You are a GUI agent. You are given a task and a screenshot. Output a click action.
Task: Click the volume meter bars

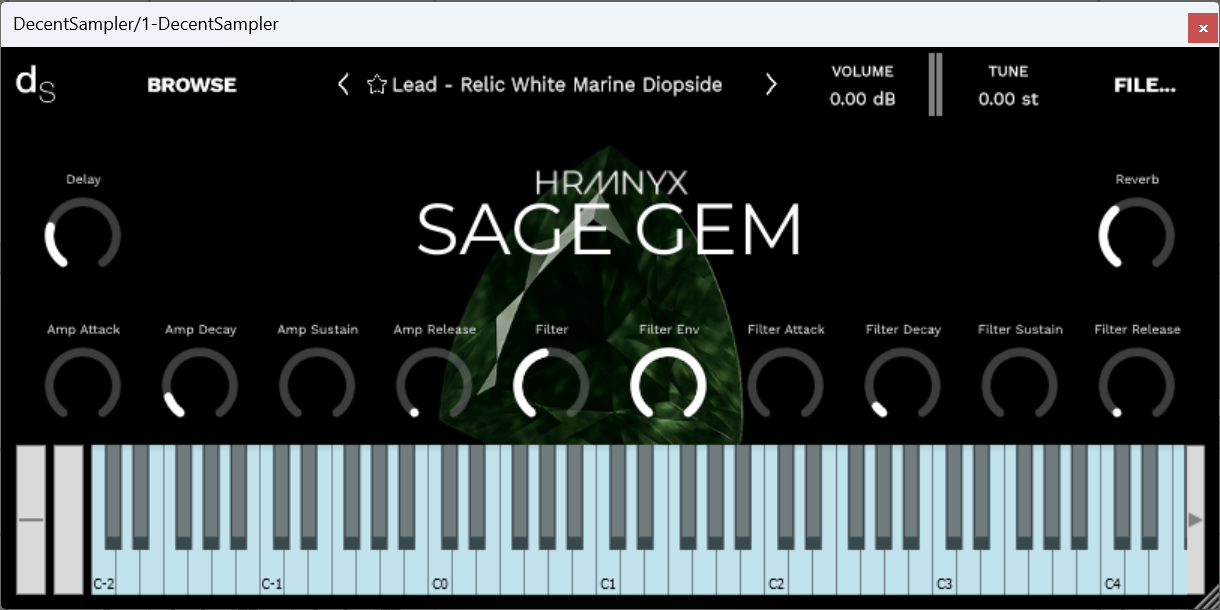click(935, 84)
